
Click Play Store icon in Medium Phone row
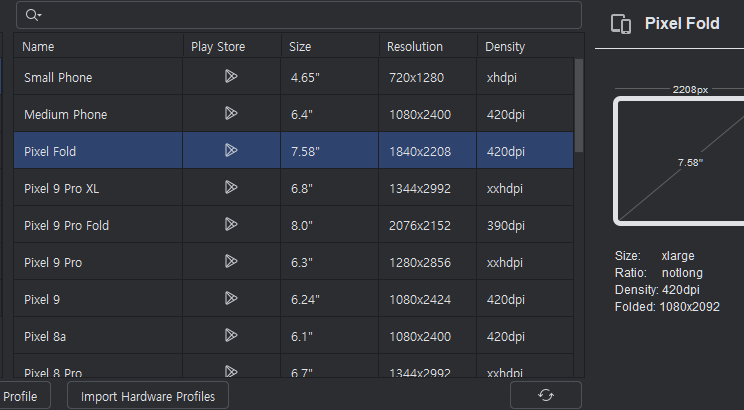click(x=231, y=113)
